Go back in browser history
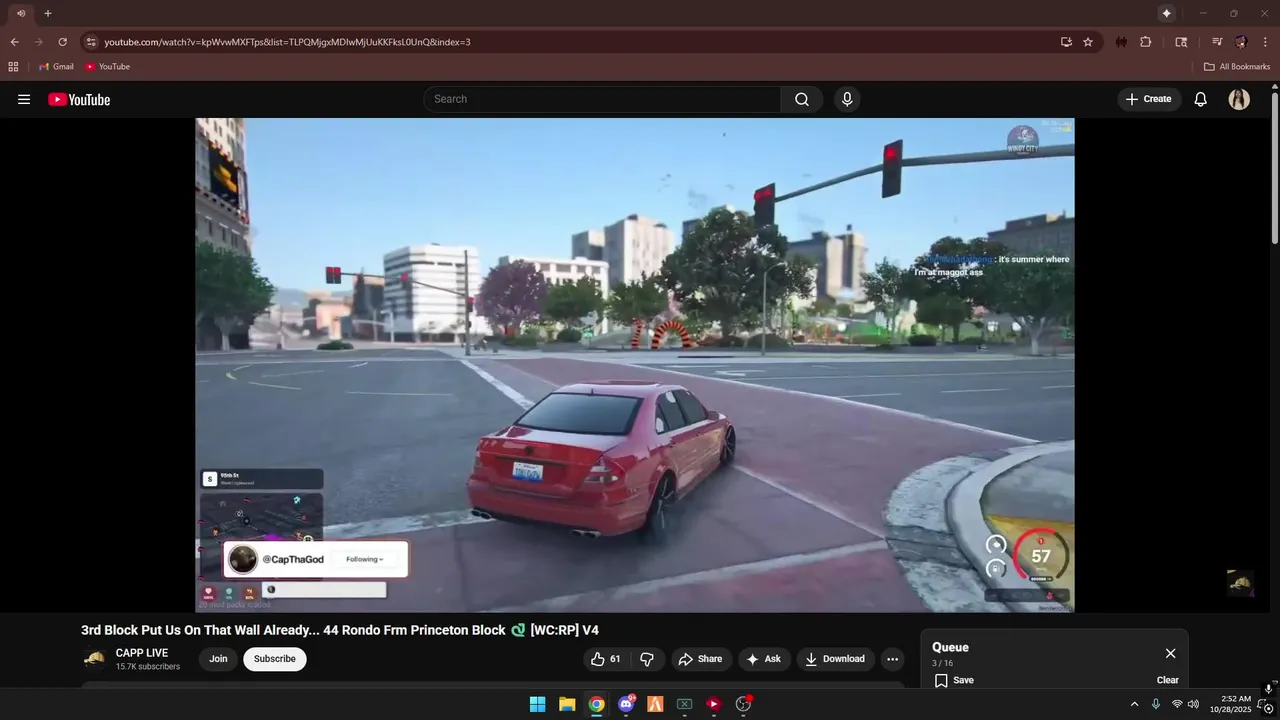1280x720 pixels. click(x=15, y=42)
